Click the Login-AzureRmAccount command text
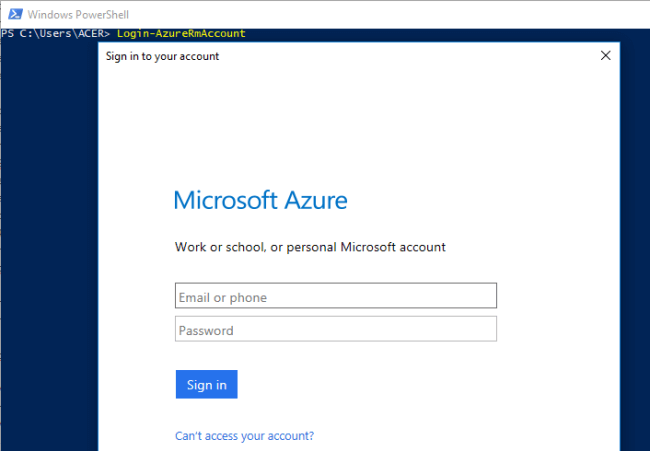650x451 pixels. (x=181, y=34)
